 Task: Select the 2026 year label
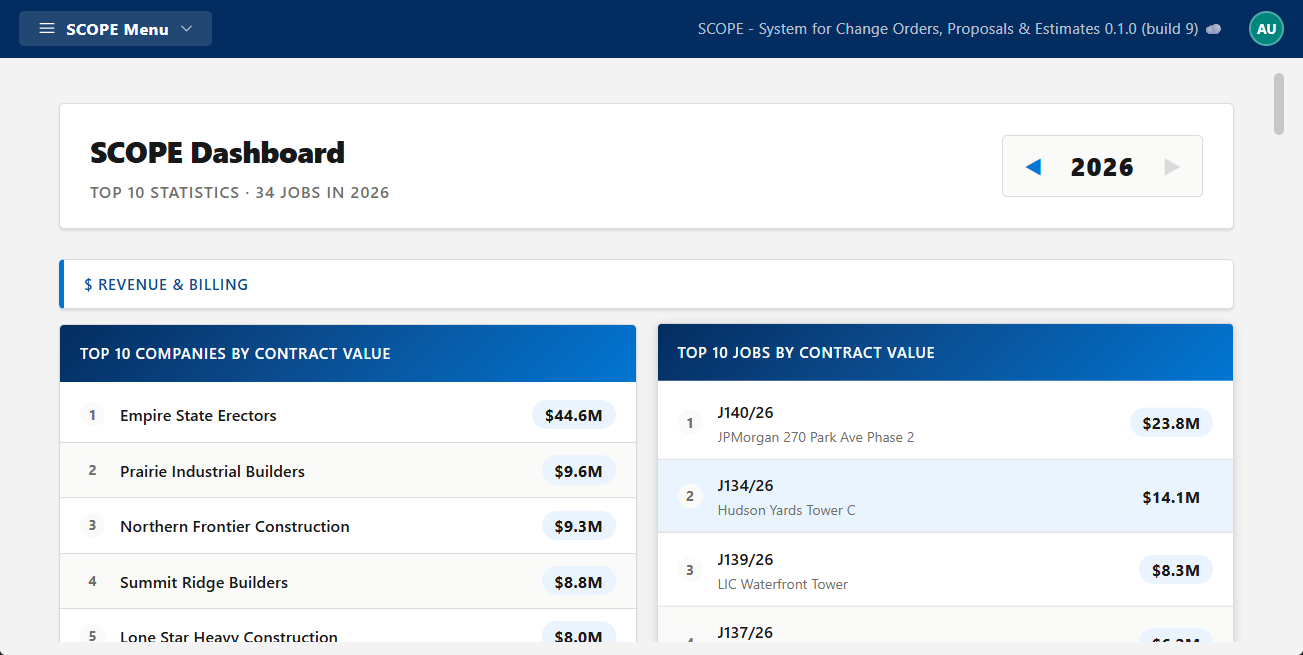[x=1101, y=166]
